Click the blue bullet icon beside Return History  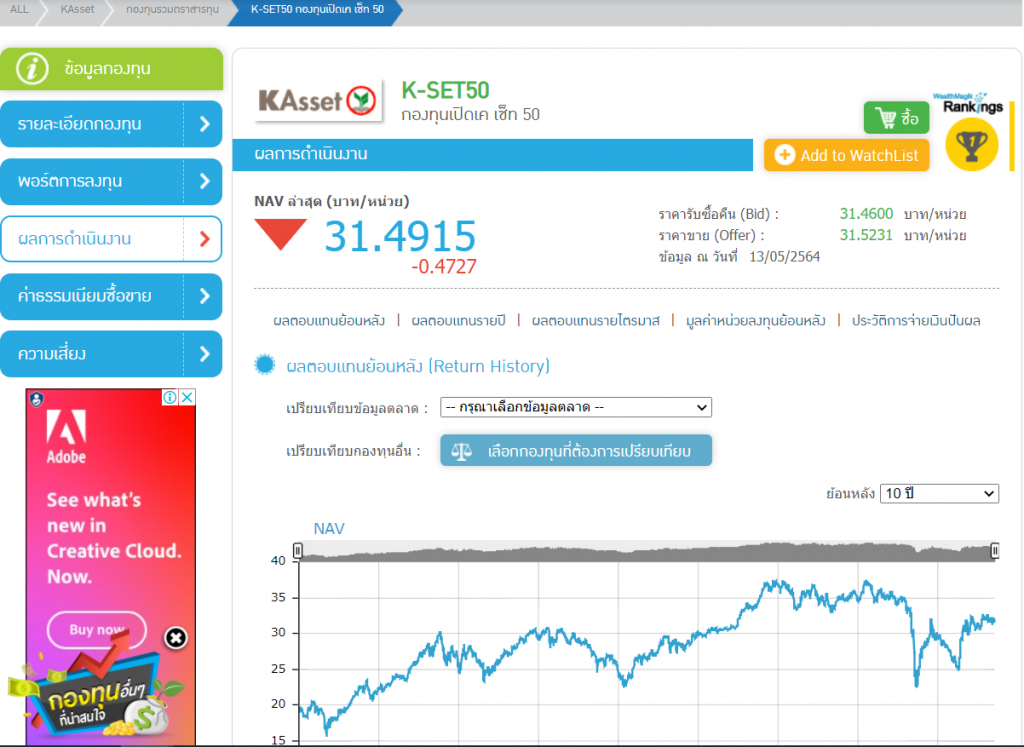click(264, 364)
